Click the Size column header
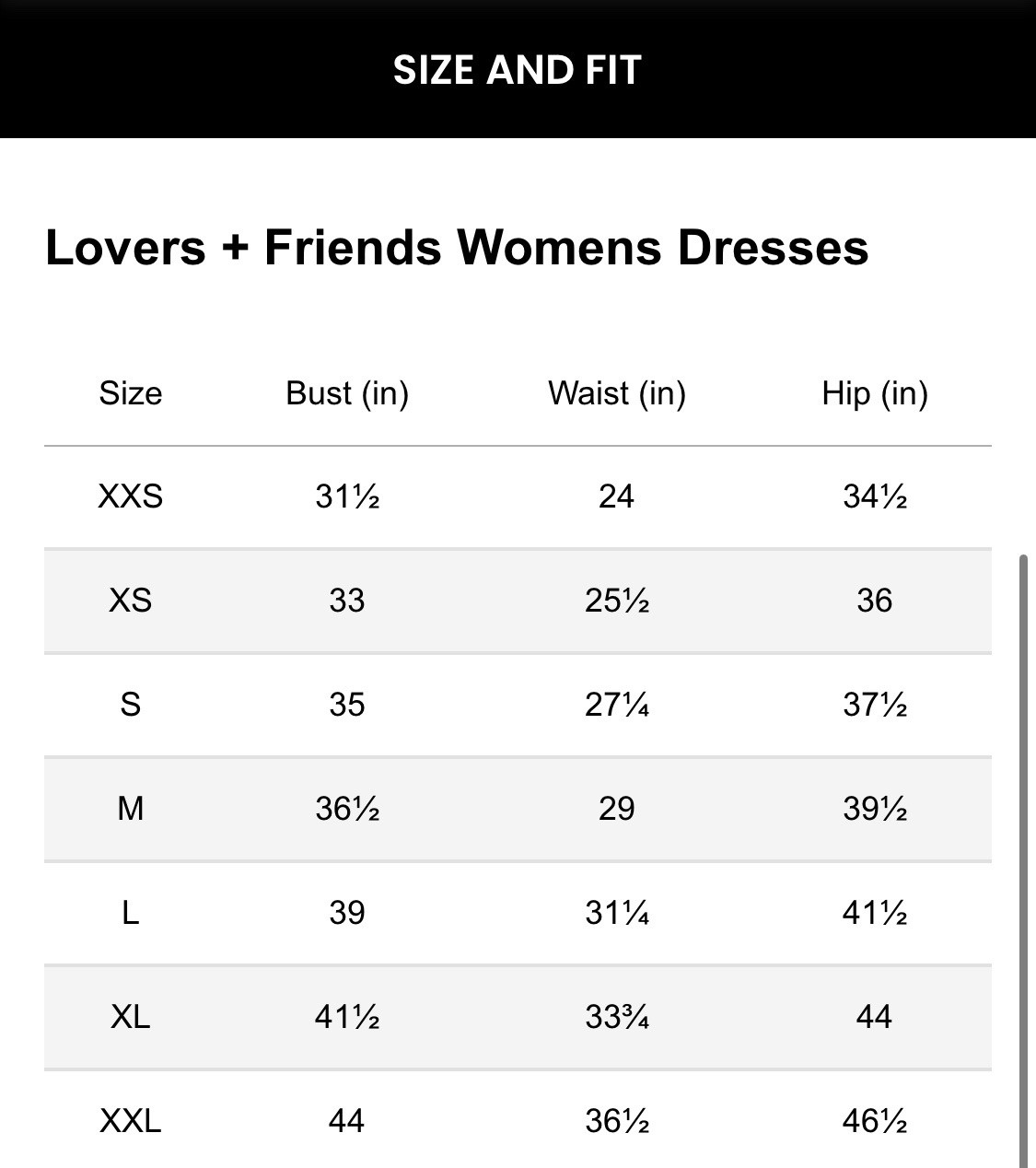Image resolution: width=1036 pixels, height=1168 pixels. pos(131,393)
